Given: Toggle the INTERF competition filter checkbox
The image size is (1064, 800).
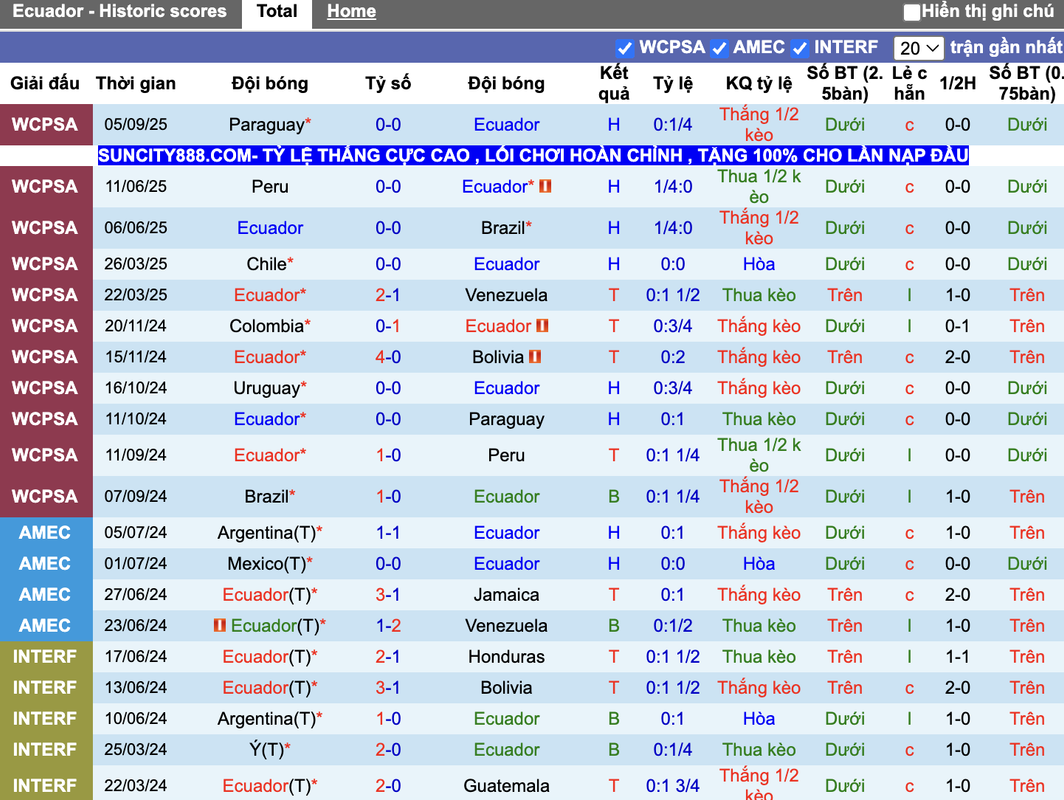Looking at the screenshot, I should tap(799, 48).
